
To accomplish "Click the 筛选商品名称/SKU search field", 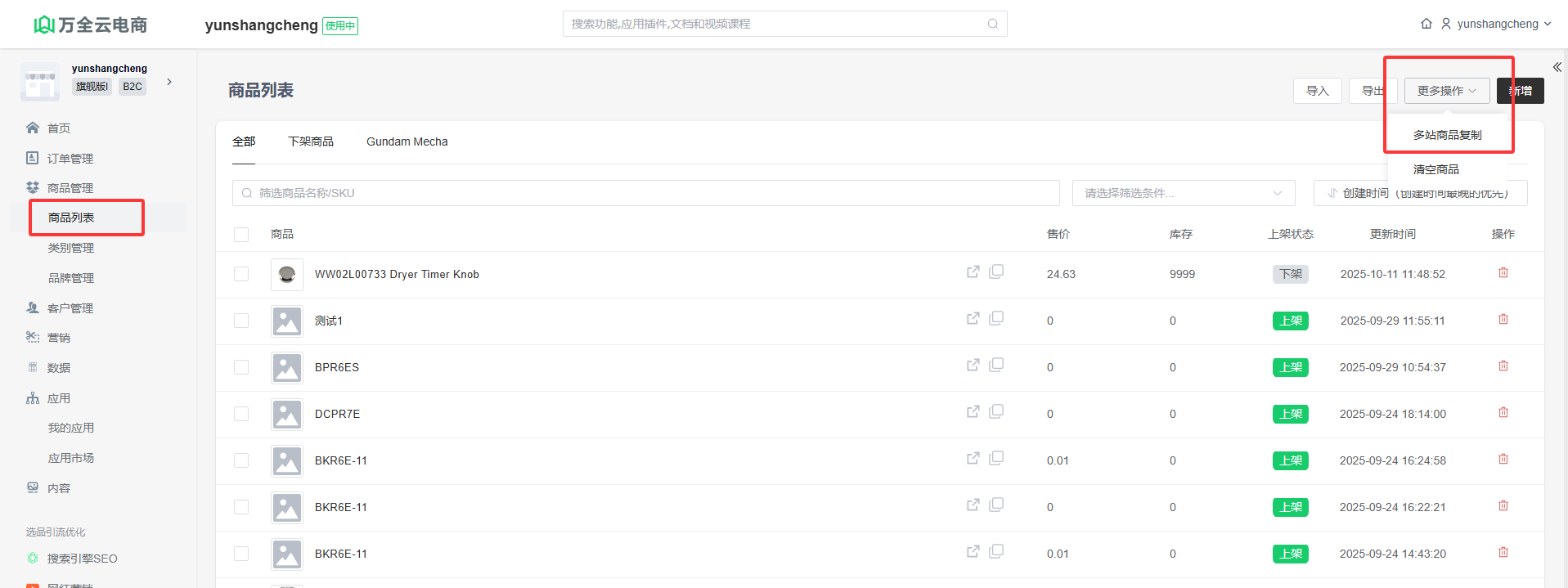I will coord(646,193).
